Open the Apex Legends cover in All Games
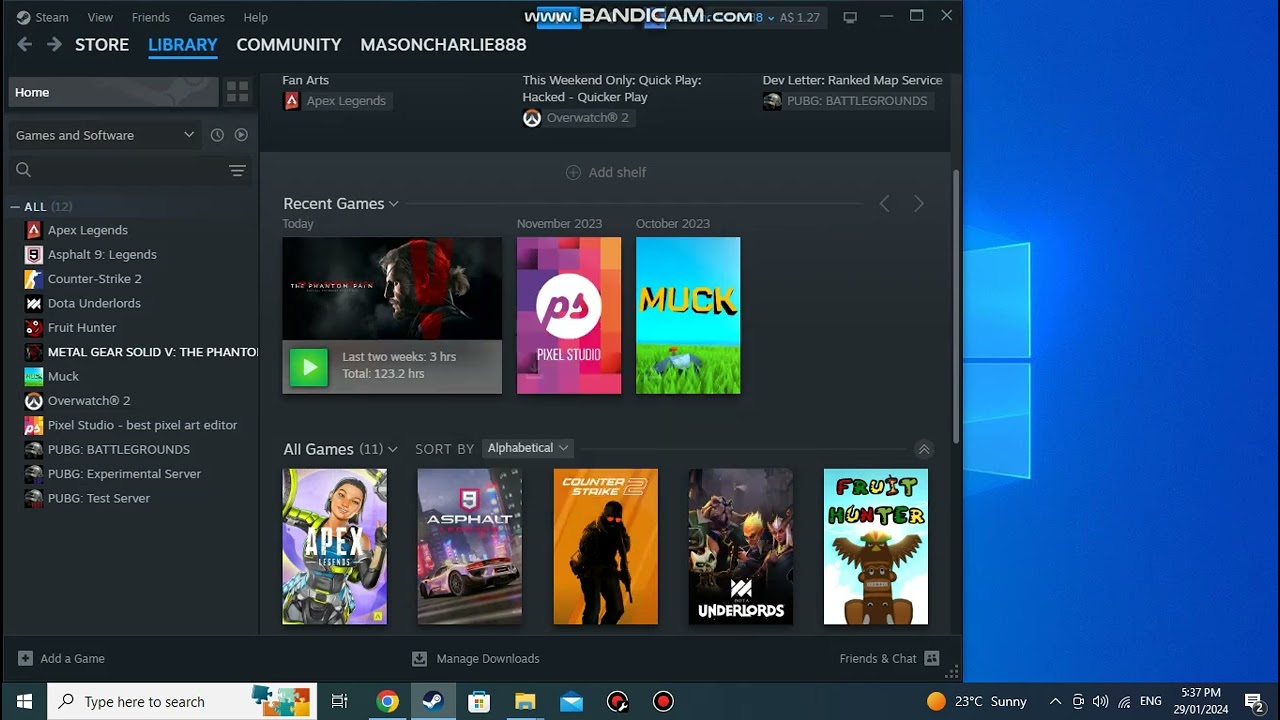Image resolution: width=1280 pixels, height=720 pixels. (x=335, y=547)
